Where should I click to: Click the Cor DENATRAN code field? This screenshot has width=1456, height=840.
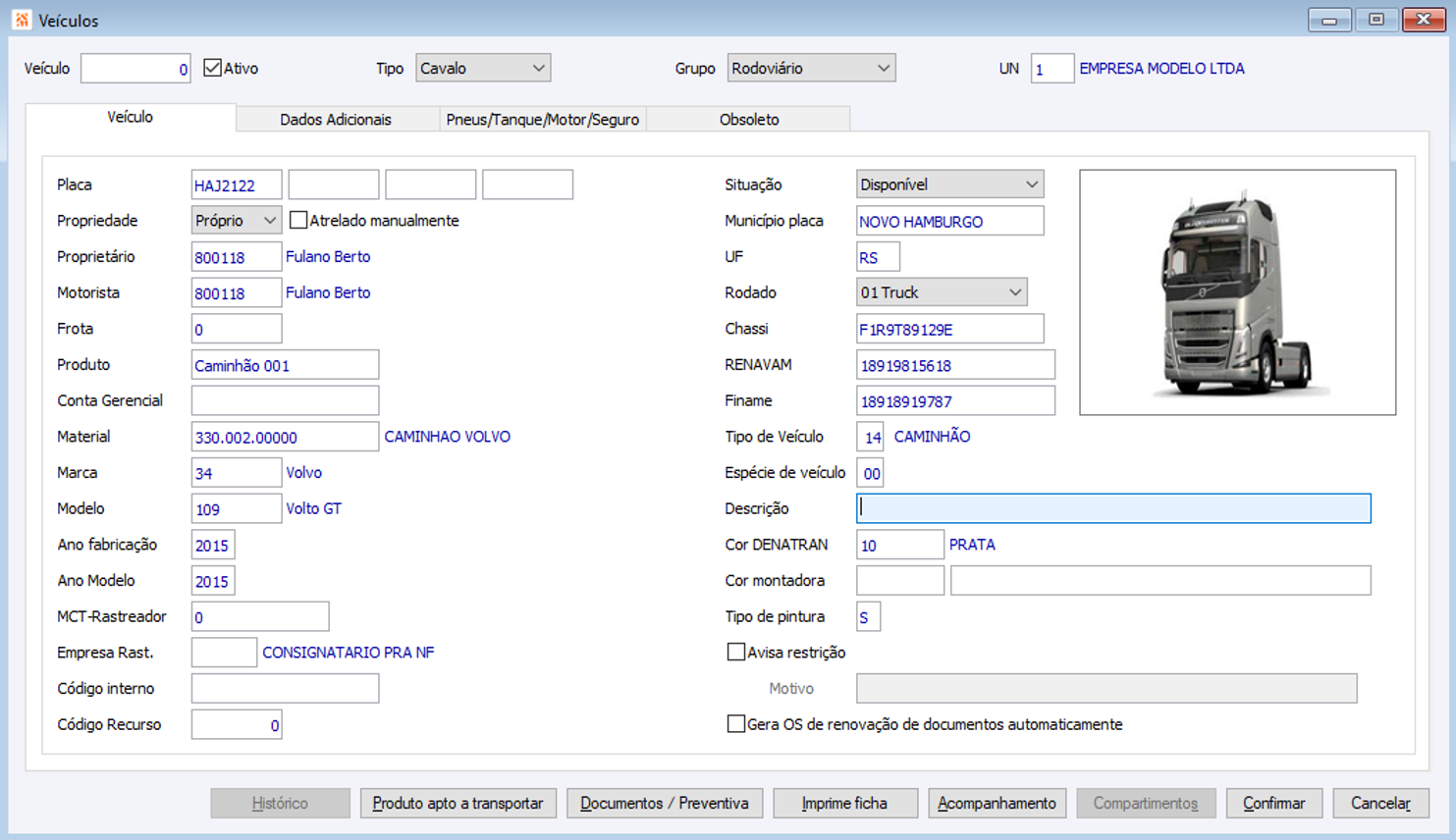coord(900,545)
